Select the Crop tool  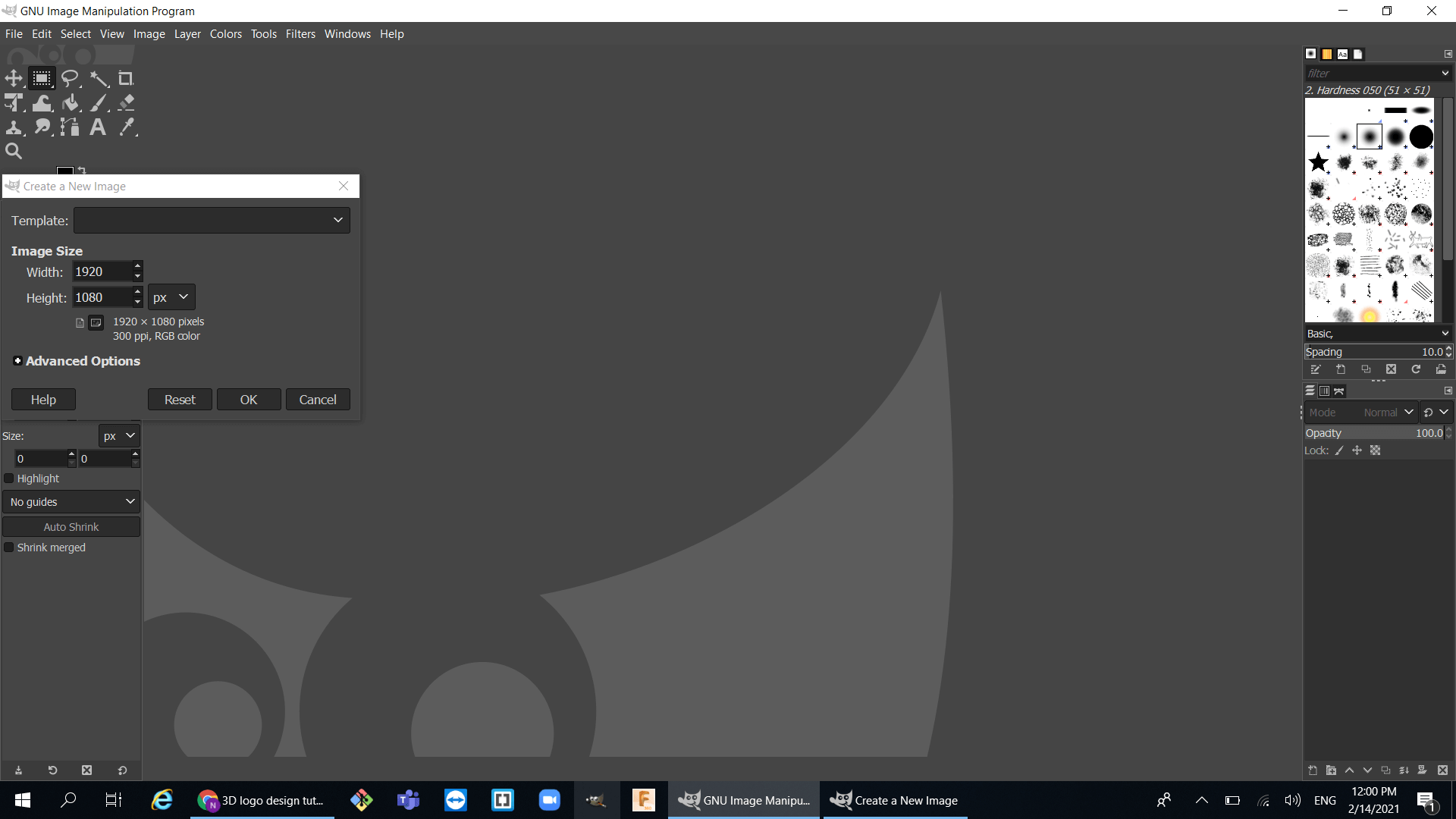coord(126,78)
